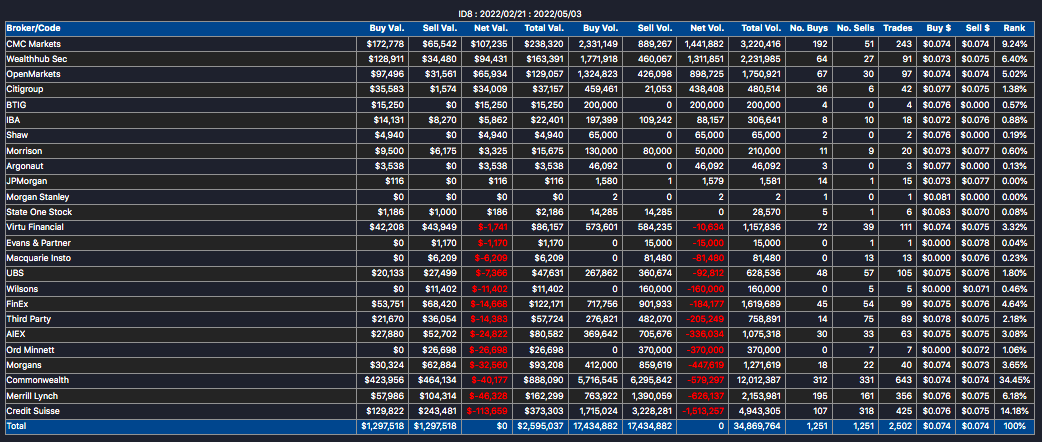Click the No. Buys column header
This screenshot has width=1042, height=442.
pos(809,29)
